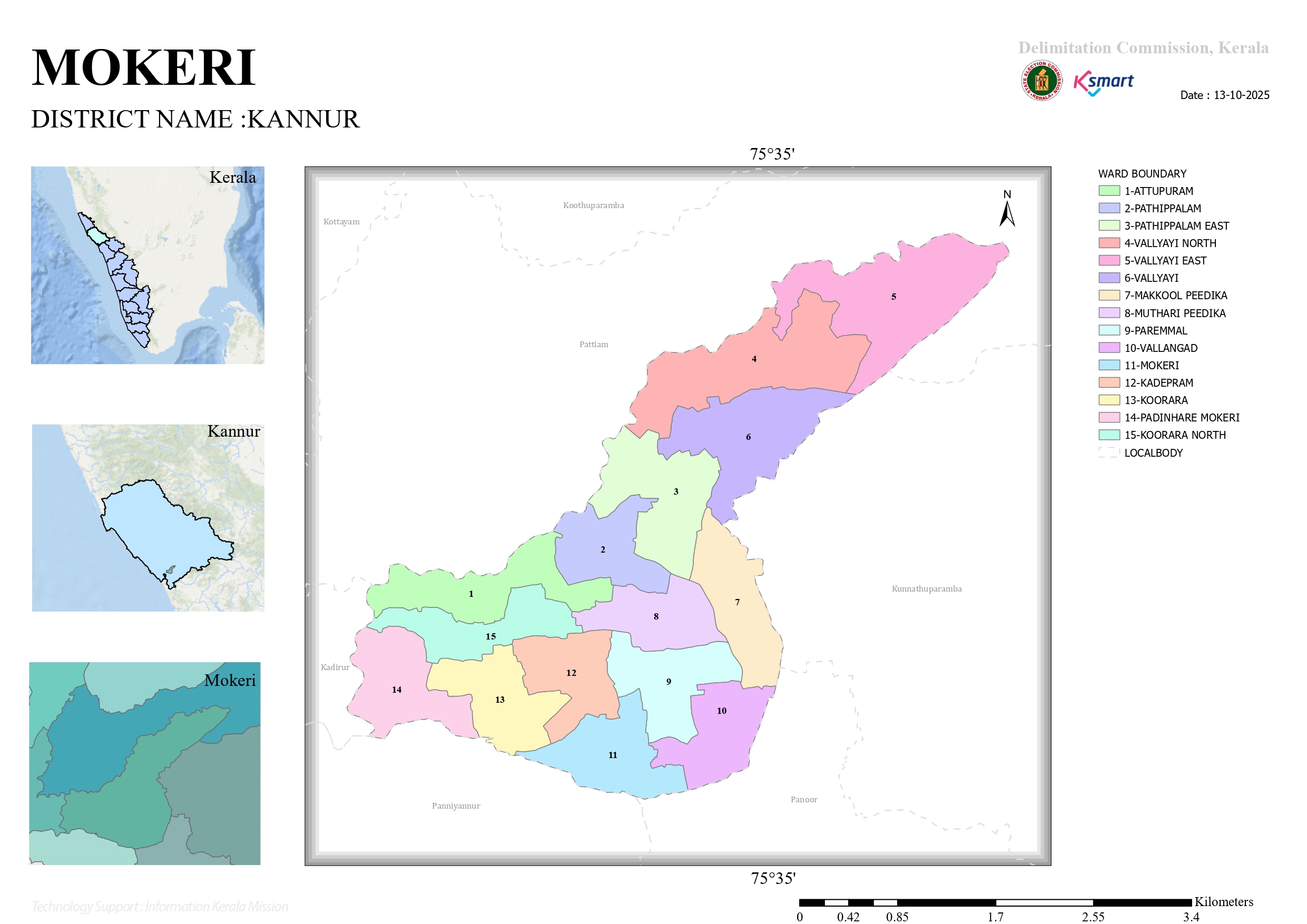
Task: Click ward number 4 on the map
Action: [754, 359]
